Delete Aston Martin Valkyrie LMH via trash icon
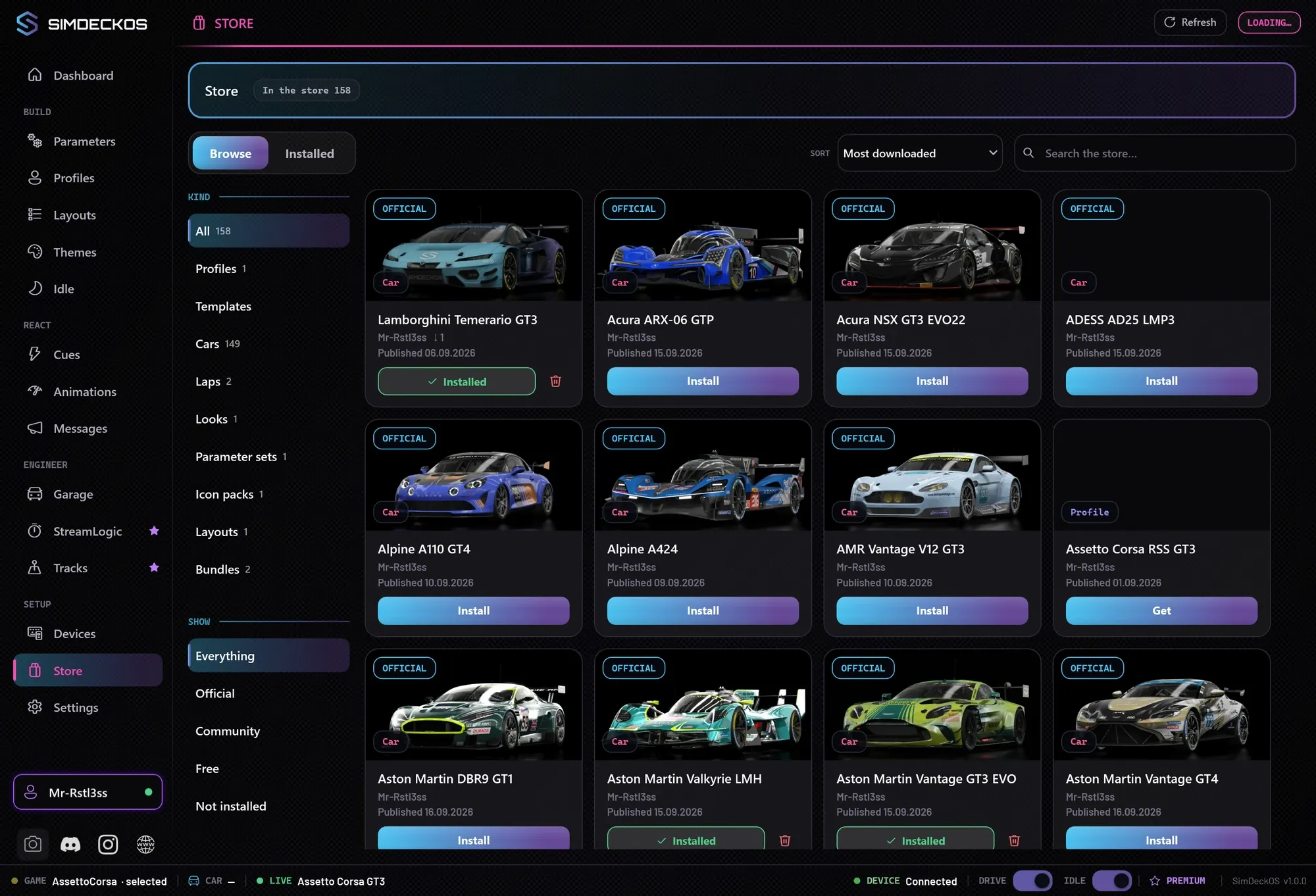1316x896 pixels. click(x=785, y=840)
